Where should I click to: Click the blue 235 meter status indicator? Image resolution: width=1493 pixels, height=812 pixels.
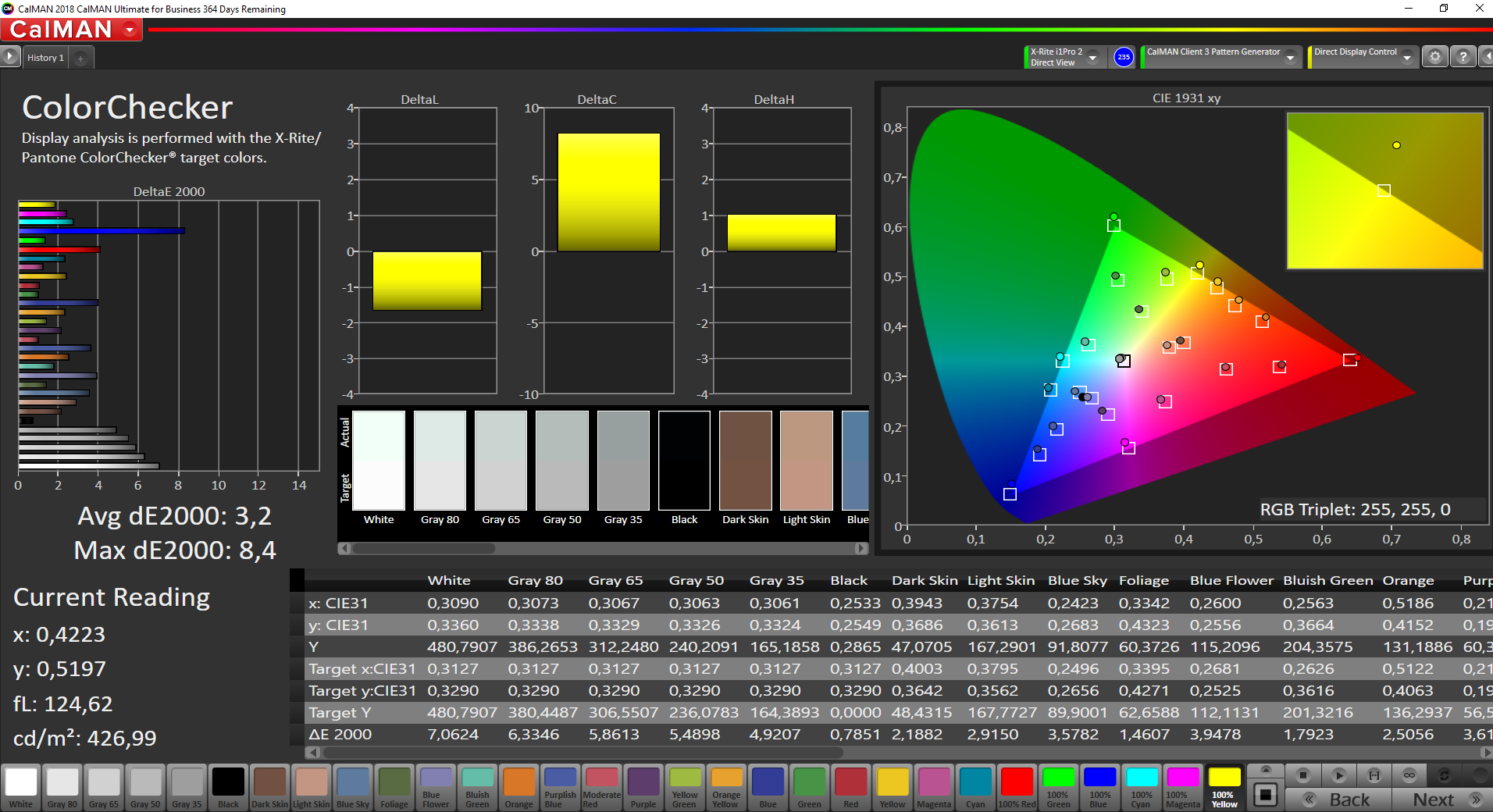[1123, 57]
